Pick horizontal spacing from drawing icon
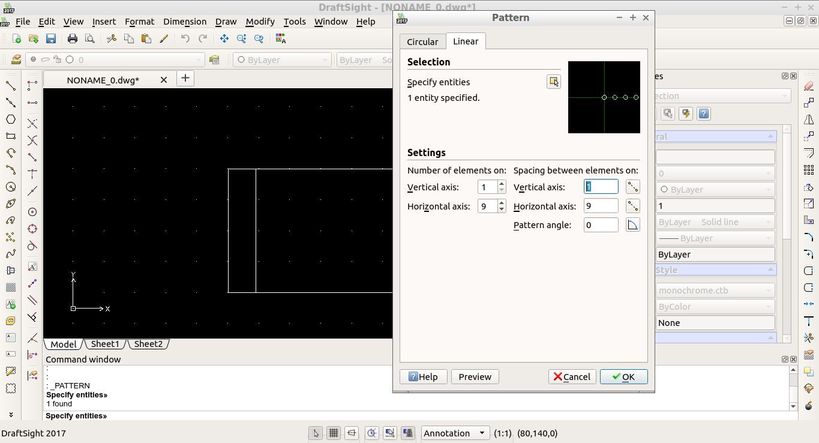The image size is (819, 443). click(x=633, y=206)
